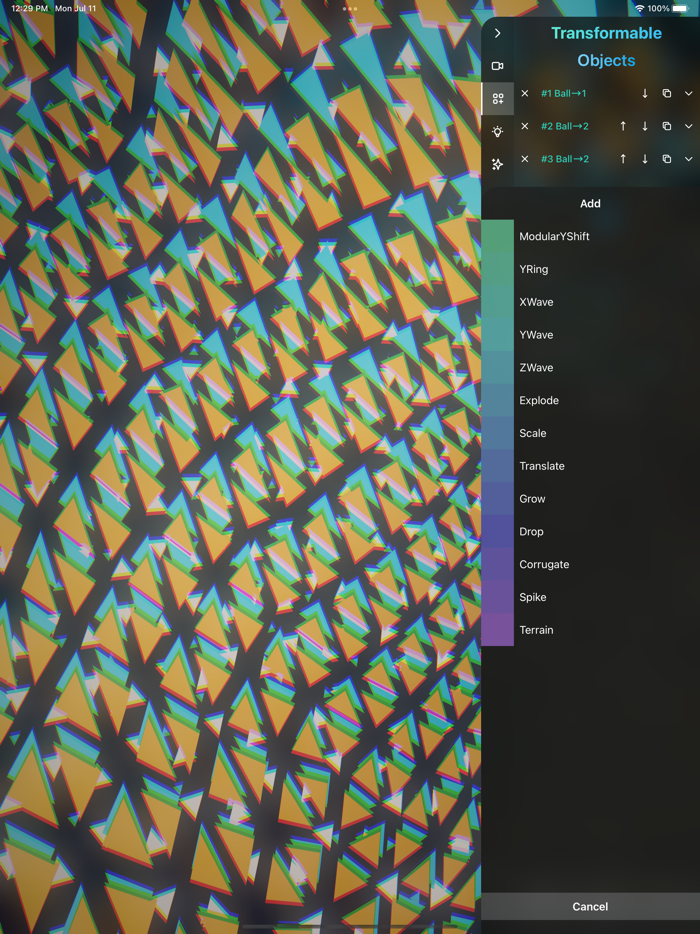Remove object #1 Ball→1
Viewport: 700px width, 934px height.
point(525,94)
